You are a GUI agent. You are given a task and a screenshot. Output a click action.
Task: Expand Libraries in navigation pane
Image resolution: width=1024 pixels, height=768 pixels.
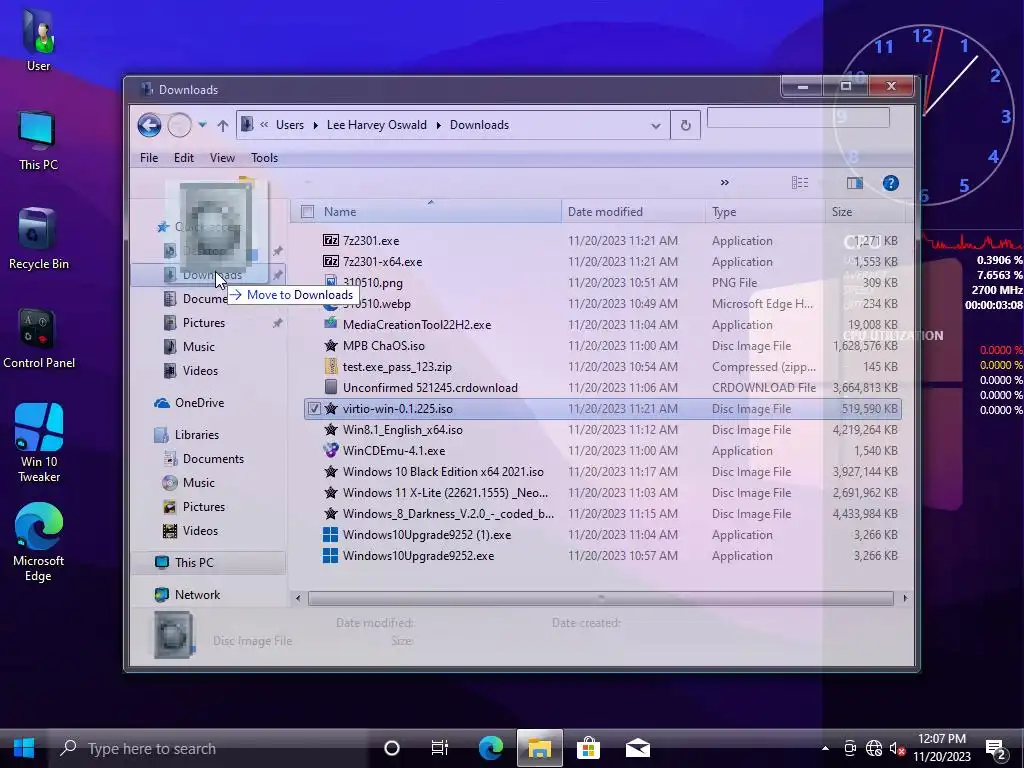coord(197,435)
